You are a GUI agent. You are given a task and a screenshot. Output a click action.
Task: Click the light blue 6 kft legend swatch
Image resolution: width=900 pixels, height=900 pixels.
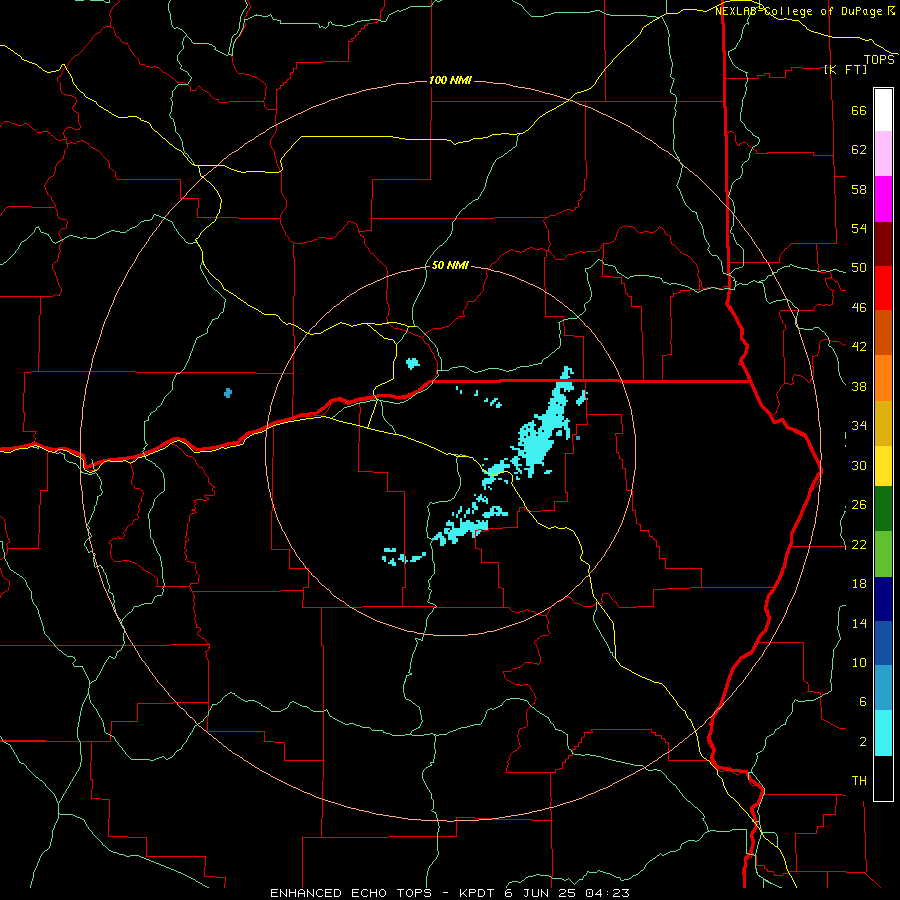click(x=883, y=688)
